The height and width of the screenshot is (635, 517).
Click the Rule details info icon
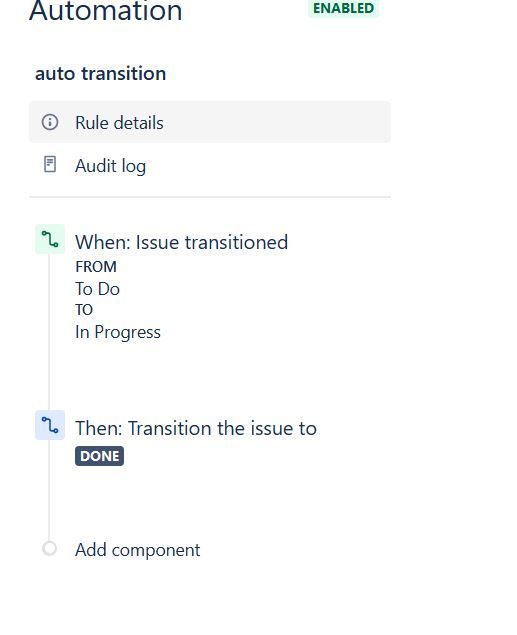click(x=50, y=122)
